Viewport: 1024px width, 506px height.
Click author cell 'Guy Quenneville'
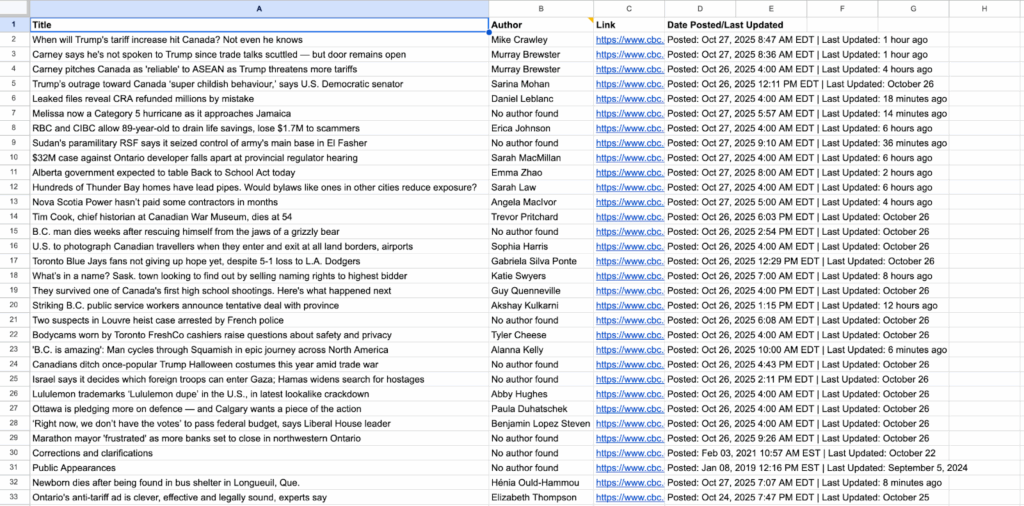[x=541, y=291]
